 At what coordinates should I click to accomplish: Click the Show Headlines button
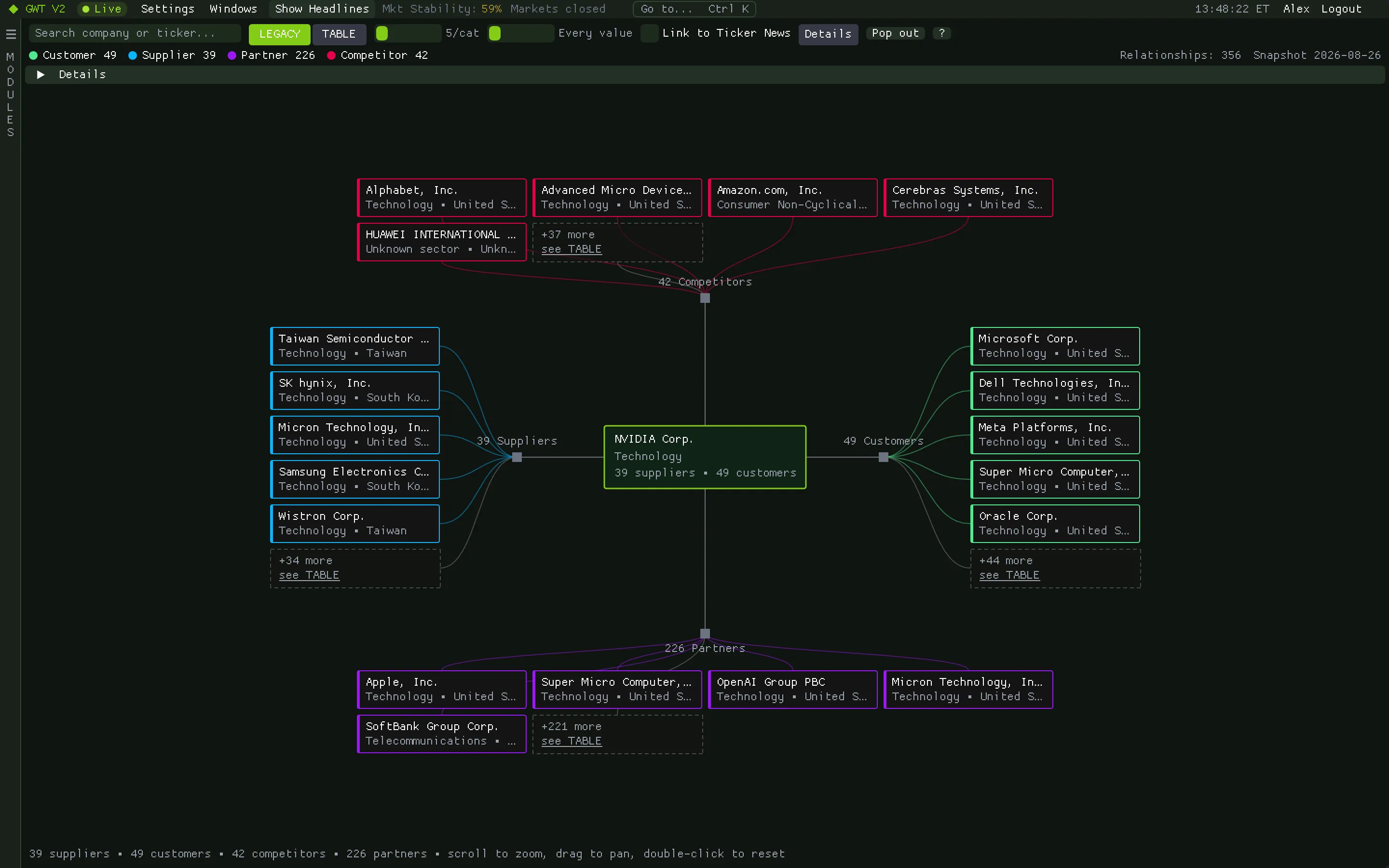pyautogui.click(x=322, y=9)
